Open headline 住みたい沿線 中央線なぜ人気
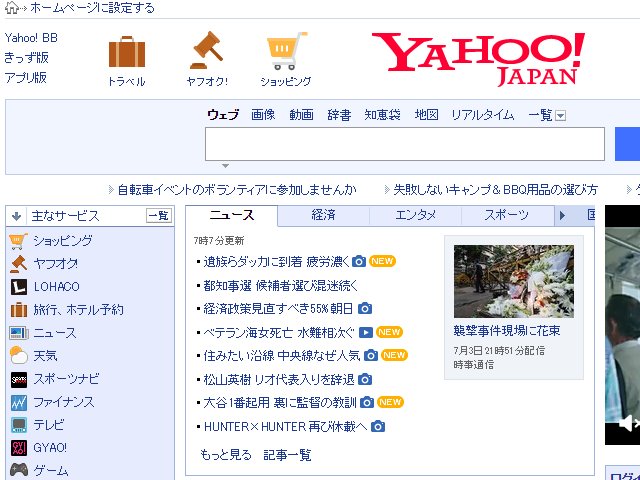The image size is (640, 480). (x=282, y=356)
